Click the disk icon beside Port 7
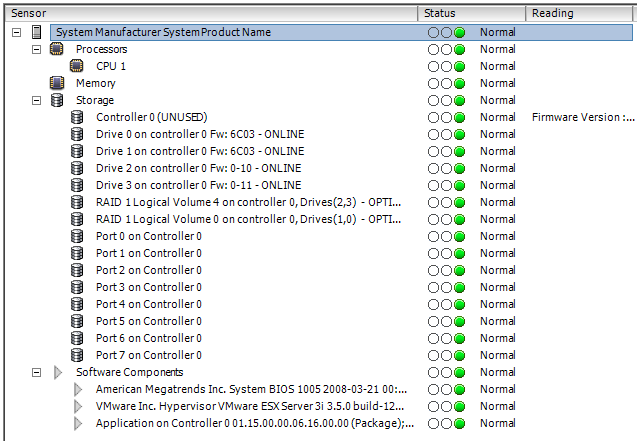 [x=77, y=355]
